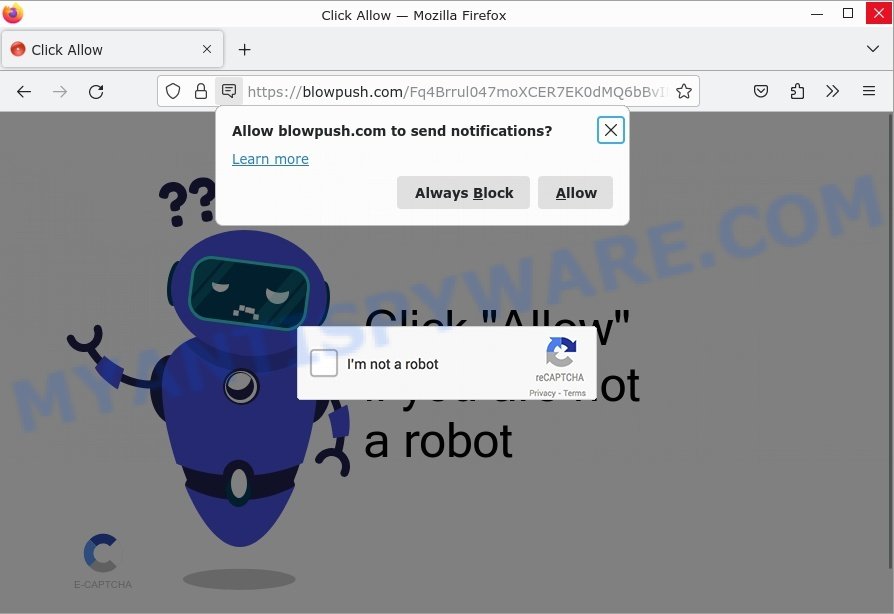Check the I'm not a robot box
The width and height of the screenshot is (894, 614).
(x=324, y=363)
